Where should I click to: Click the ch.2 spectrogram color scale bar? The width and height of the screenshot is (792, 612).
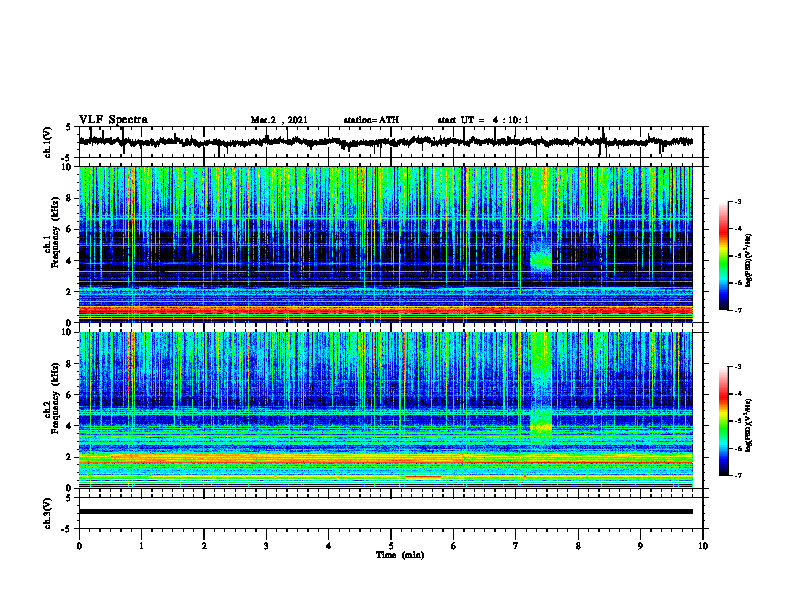(x=724, y=421)
